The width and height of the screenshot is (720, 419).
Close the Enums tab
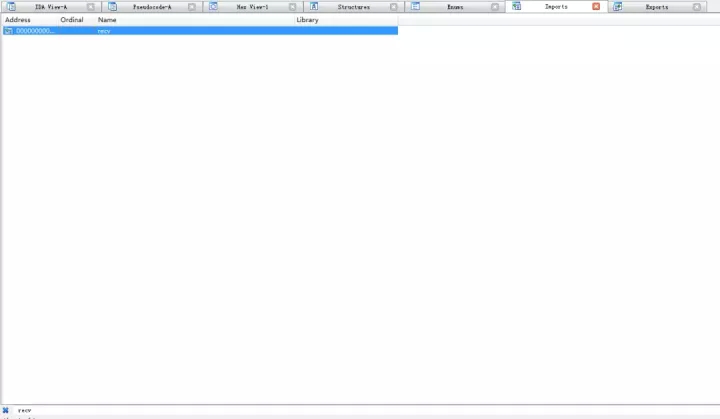(x=495, y=7)
